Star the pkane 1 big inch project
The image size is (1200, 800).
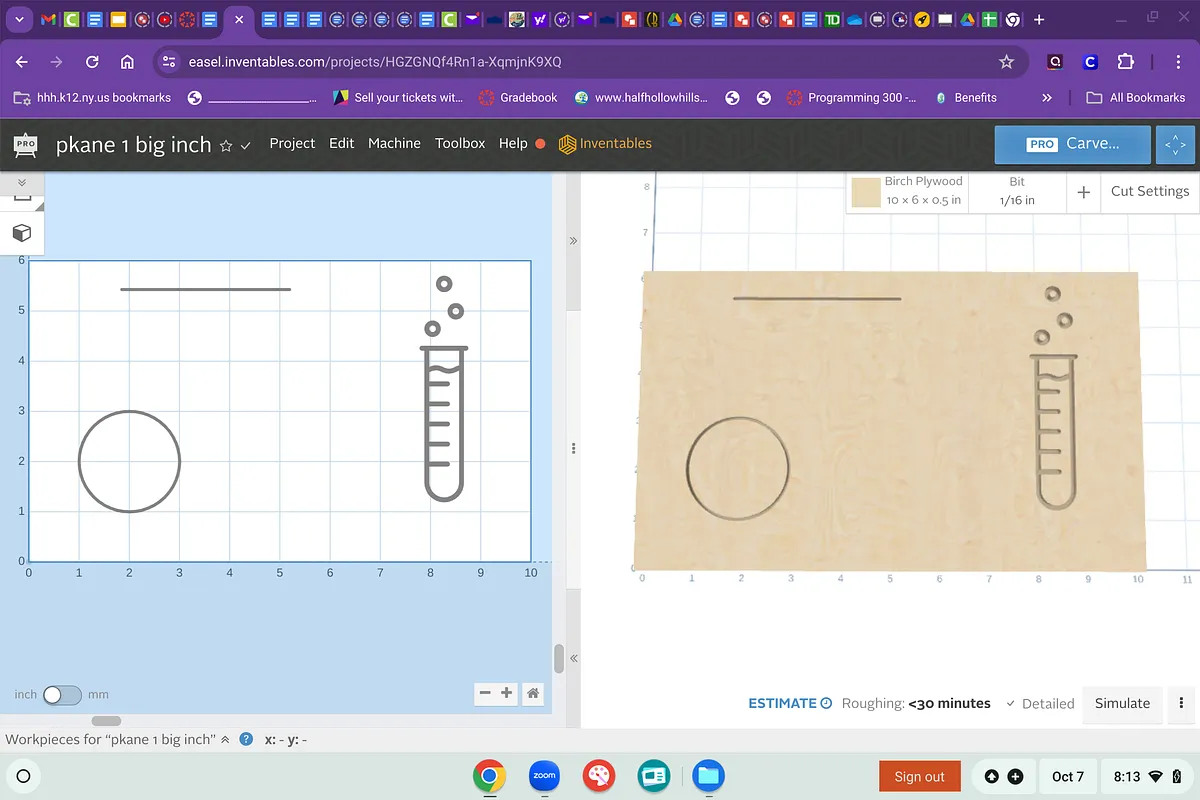(x=226, y=145)
